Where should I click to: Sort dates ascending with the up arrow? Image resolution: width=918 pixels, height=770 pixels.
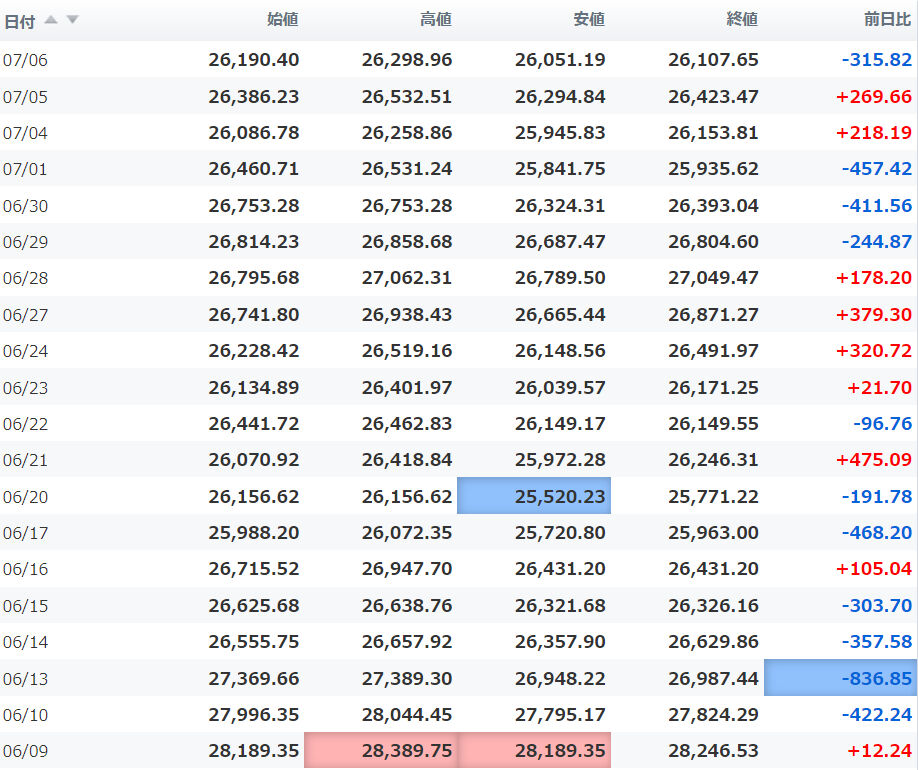tap(51, 20)
